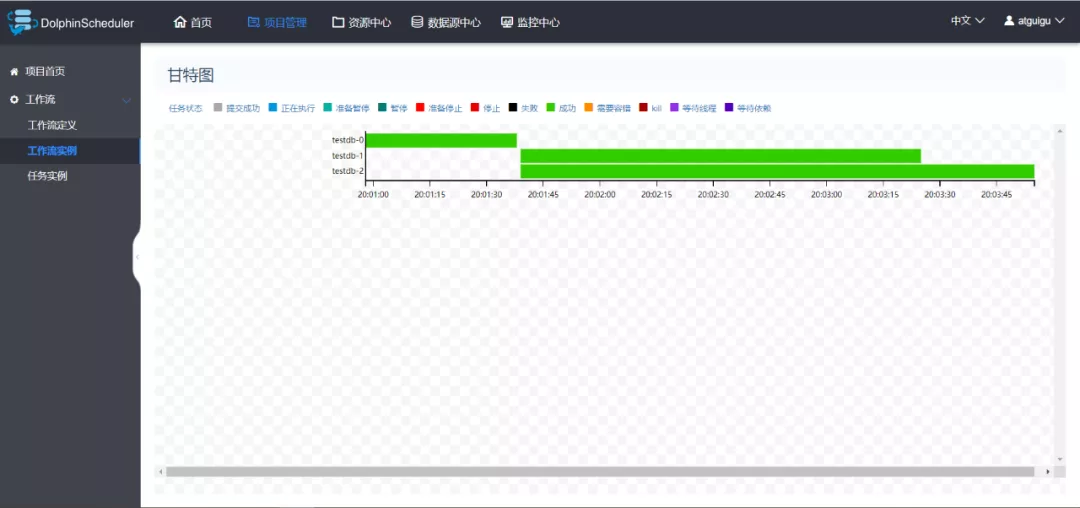Click the black 失败 legend swatch
The image size is (1080, 508).
[513, 108]
